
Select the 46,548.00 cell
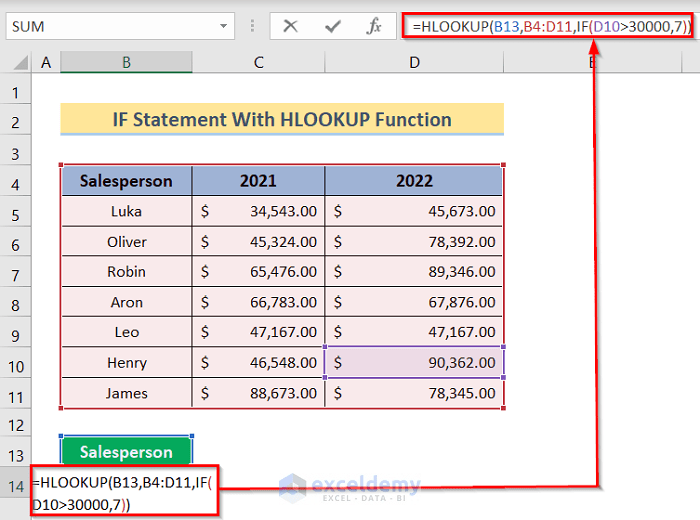point(258,362)
